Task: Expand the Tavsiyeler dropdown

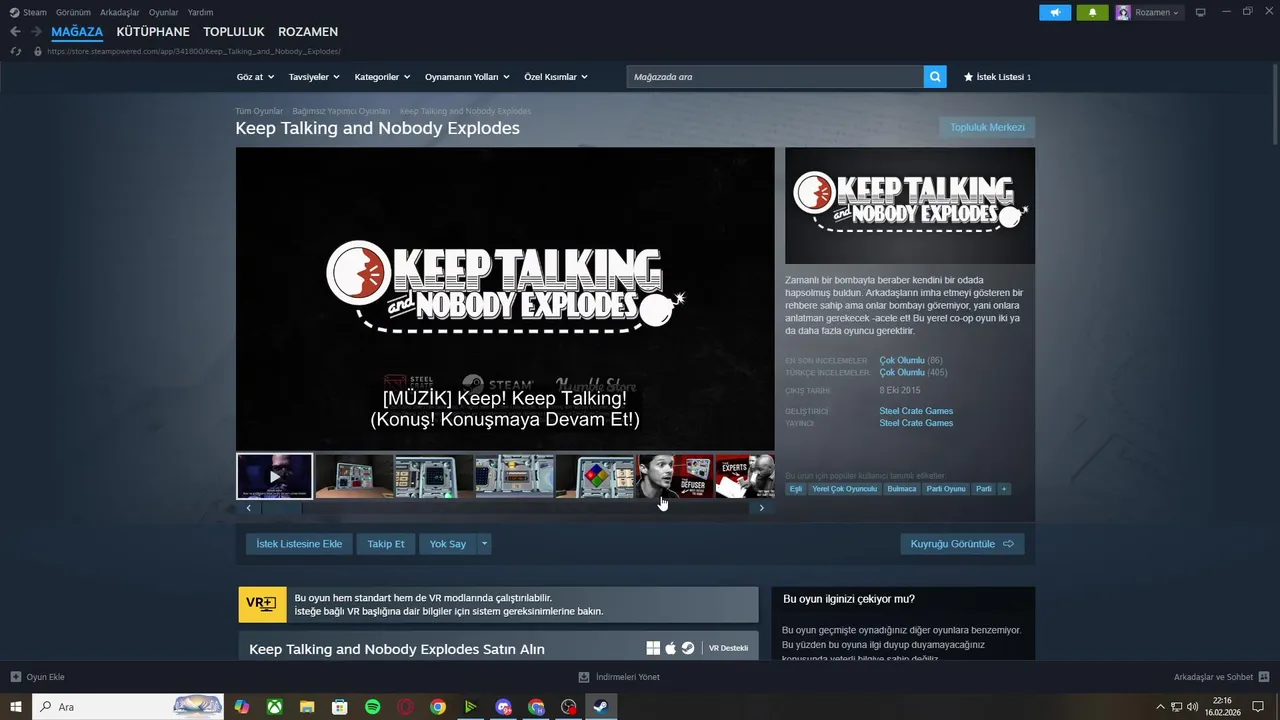Action: coord(314,77)
